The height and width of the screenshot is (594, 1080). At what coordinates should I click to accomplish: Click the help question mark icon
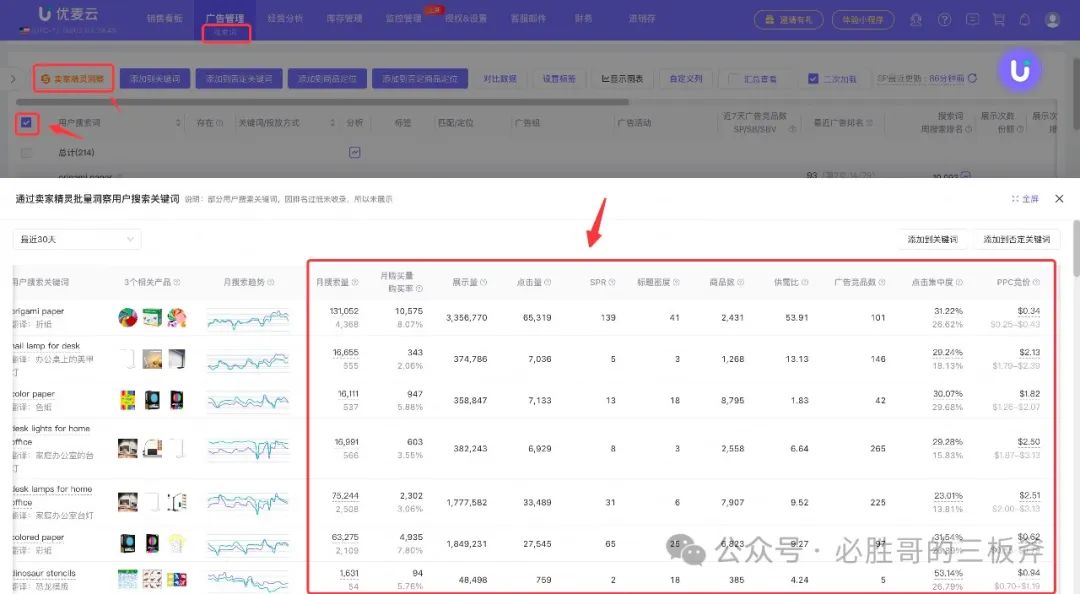[944, 19]
